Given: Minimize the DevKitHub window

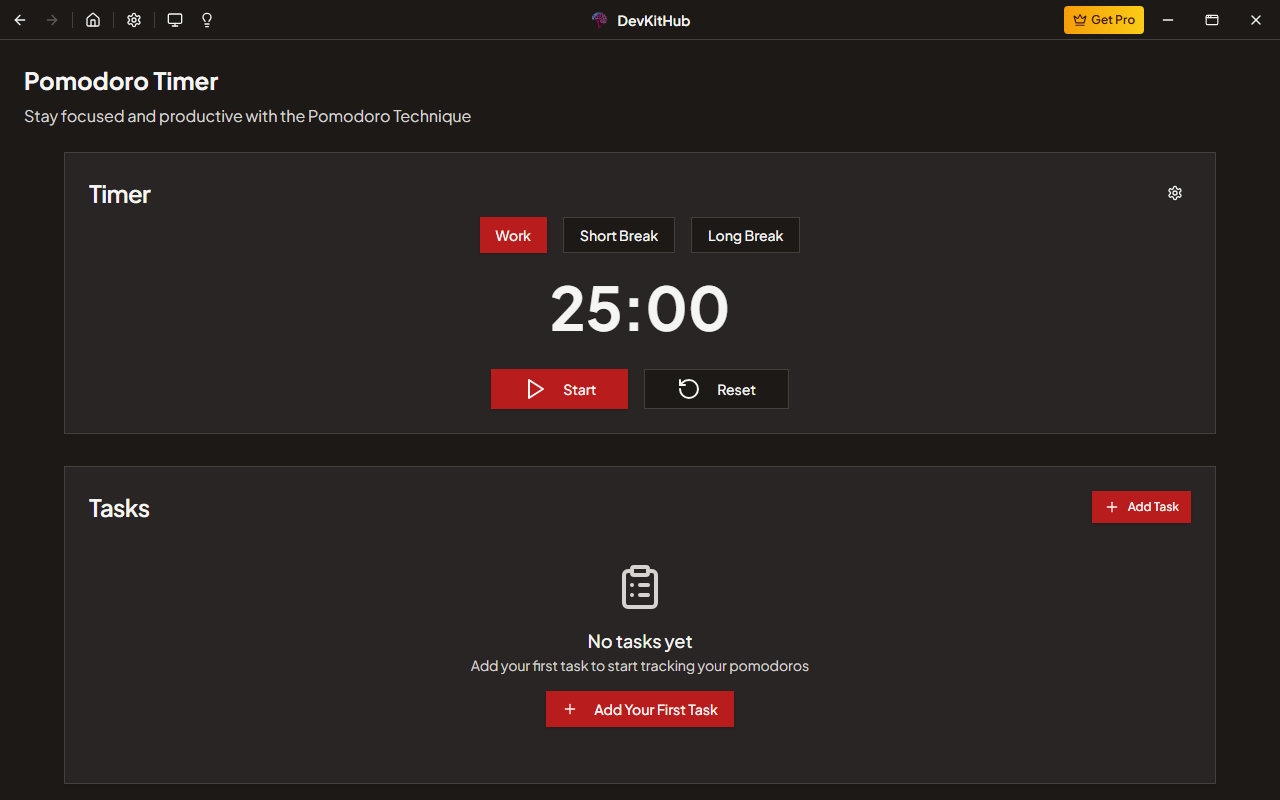Looking at the screenshot, I should coord(1167,20).
